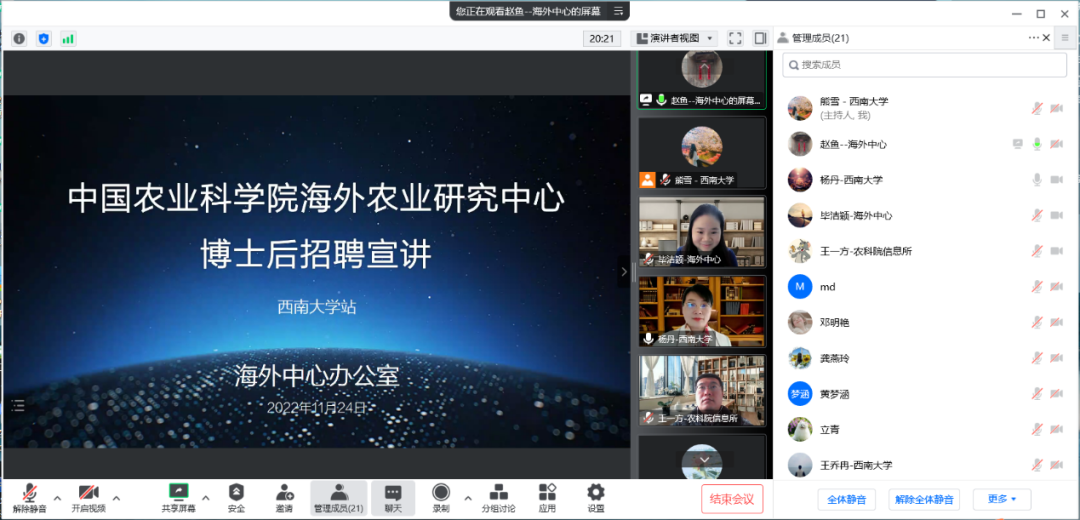
Task: Open the 演讲者视图 view dropdown
Action: pyautogui.click(x=682, y=38)
